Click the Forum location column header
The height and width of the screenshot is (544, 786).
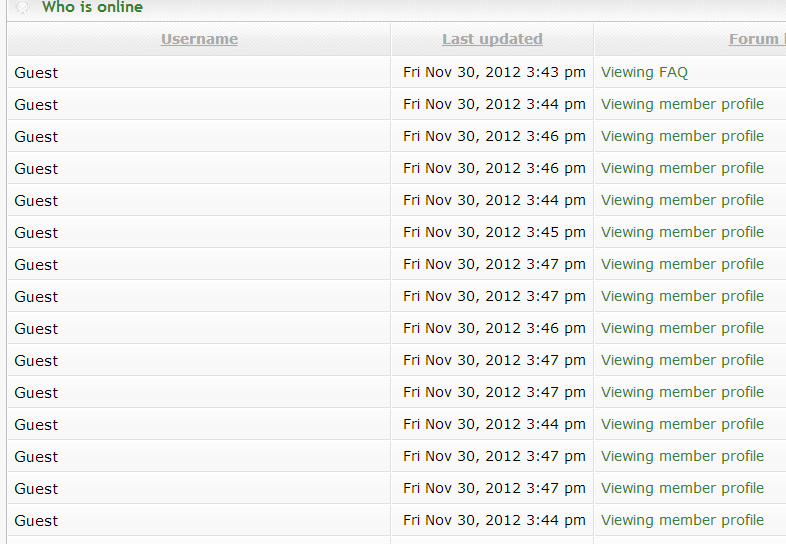(757, 39)
